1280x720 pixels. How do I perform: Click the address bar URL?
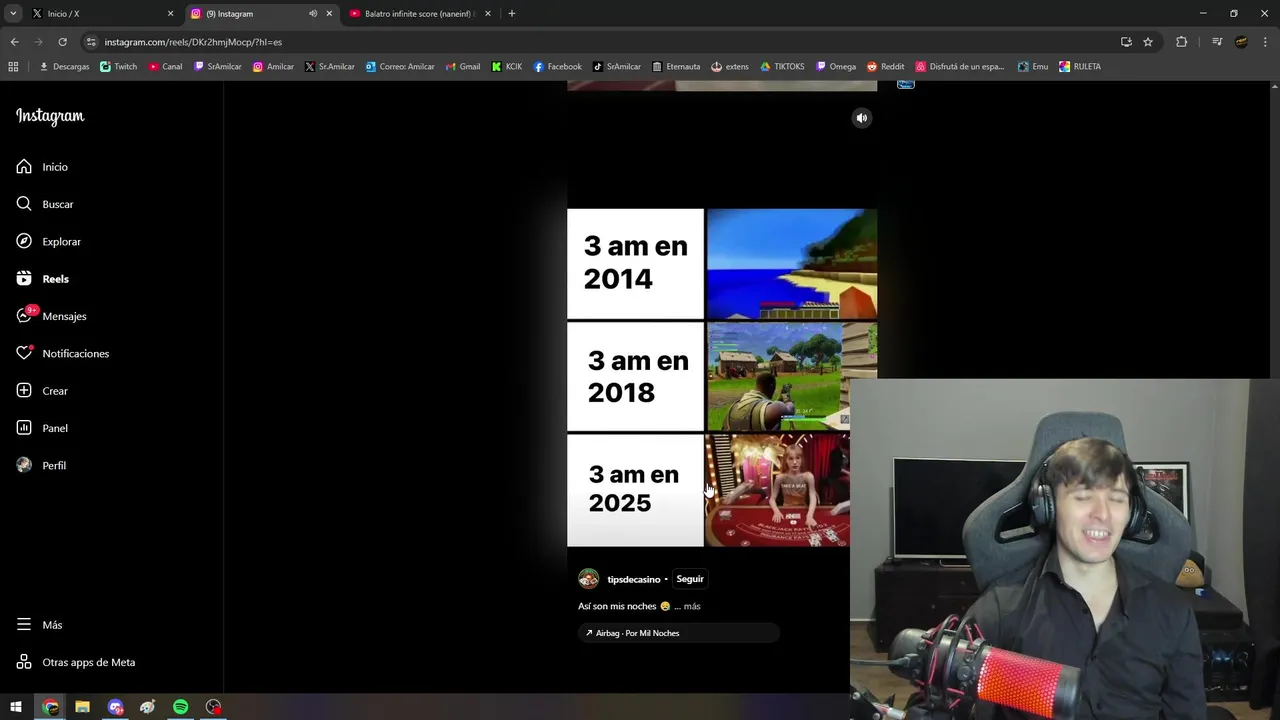193,42
